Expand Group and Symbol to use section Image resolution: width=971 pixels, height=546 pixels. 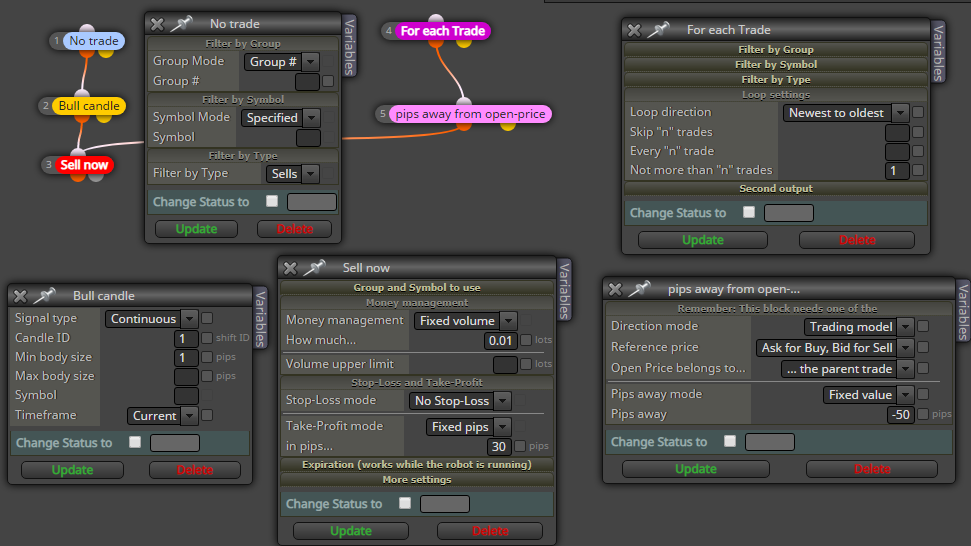pos(417,287)
